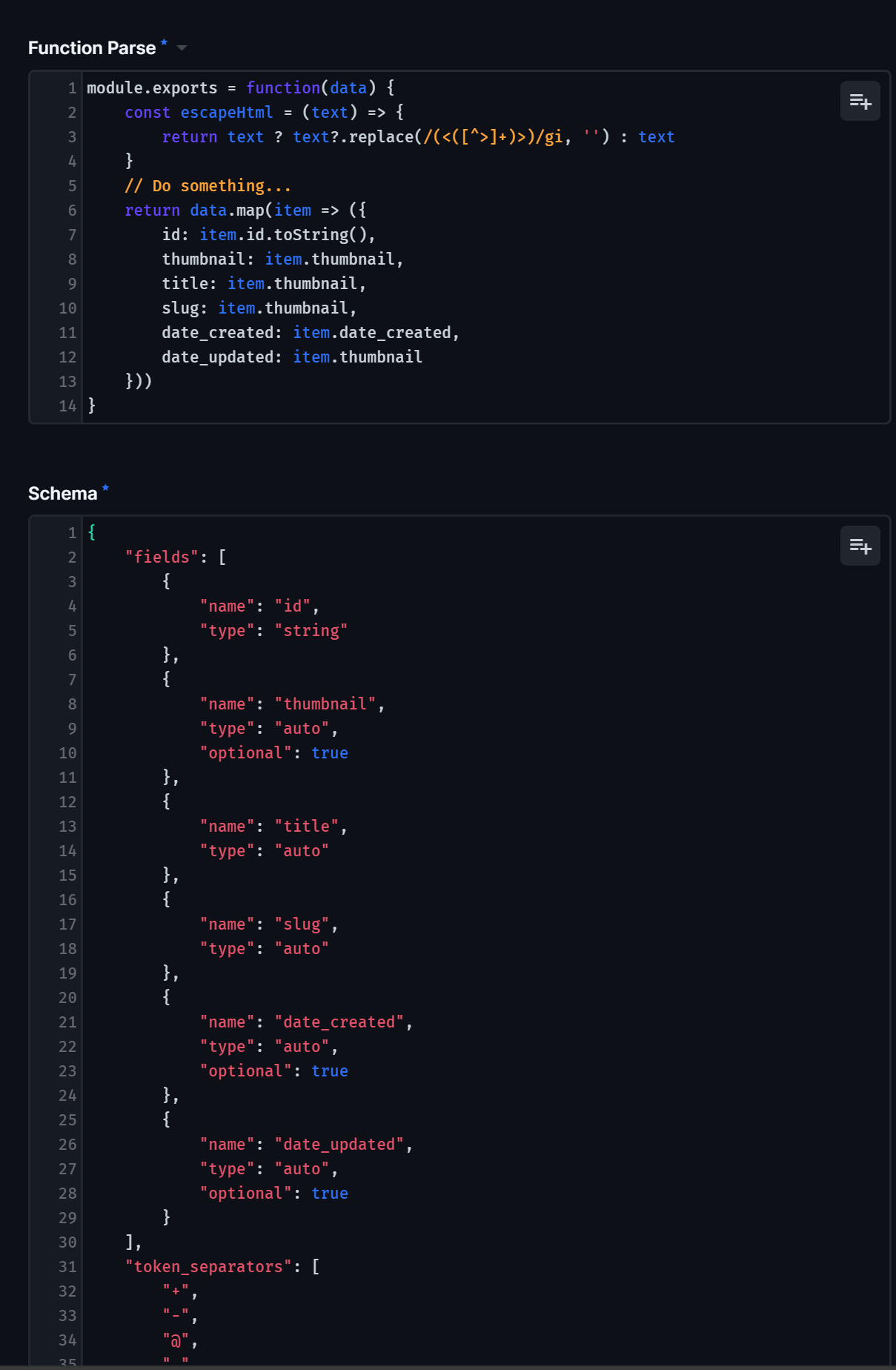Screen dimensions: 896x1370
Task: Click the regex pattern in the replace call
Action: pos(492,137)
